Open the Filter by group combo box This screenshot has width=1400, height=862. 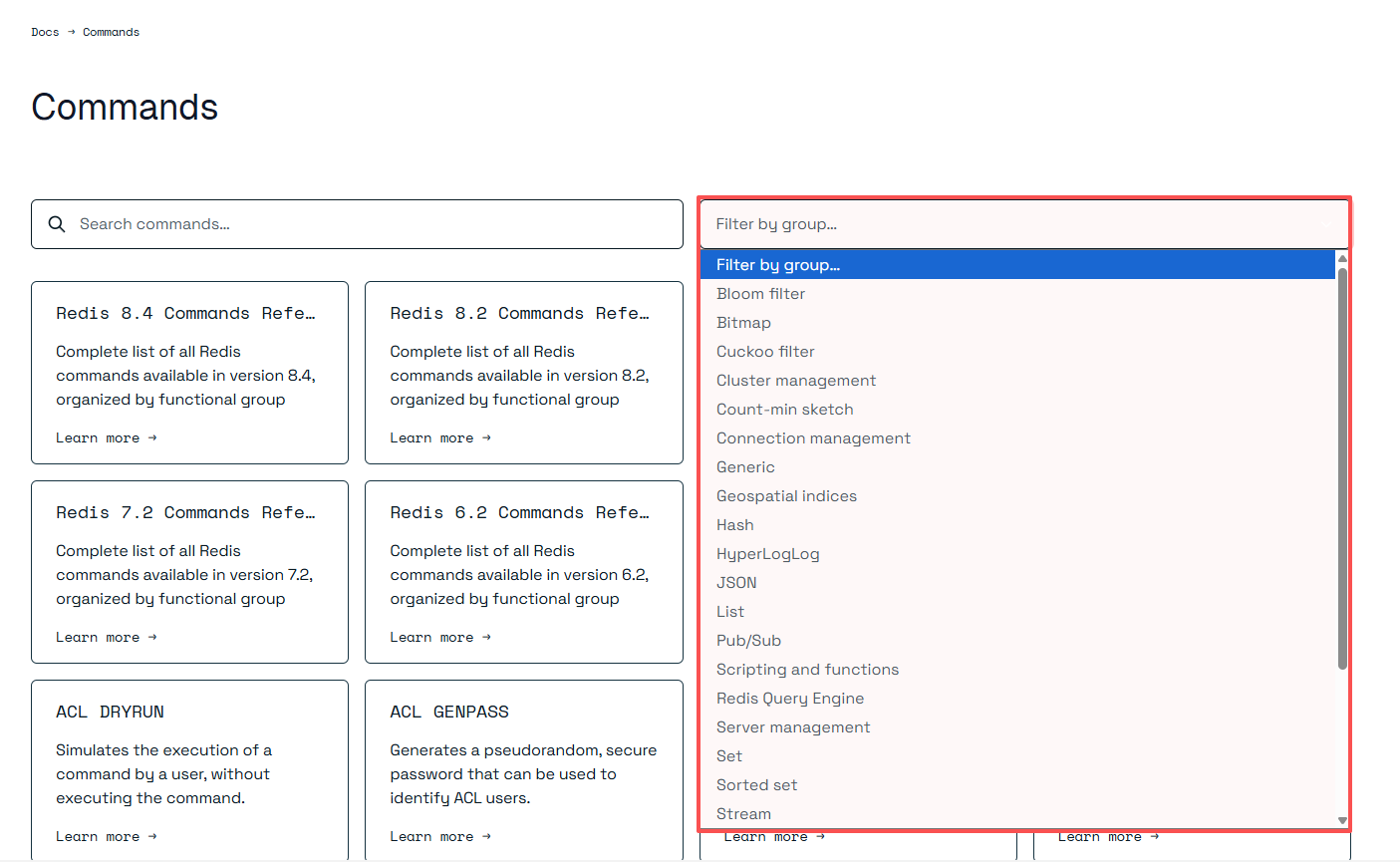coord(1024,224)
